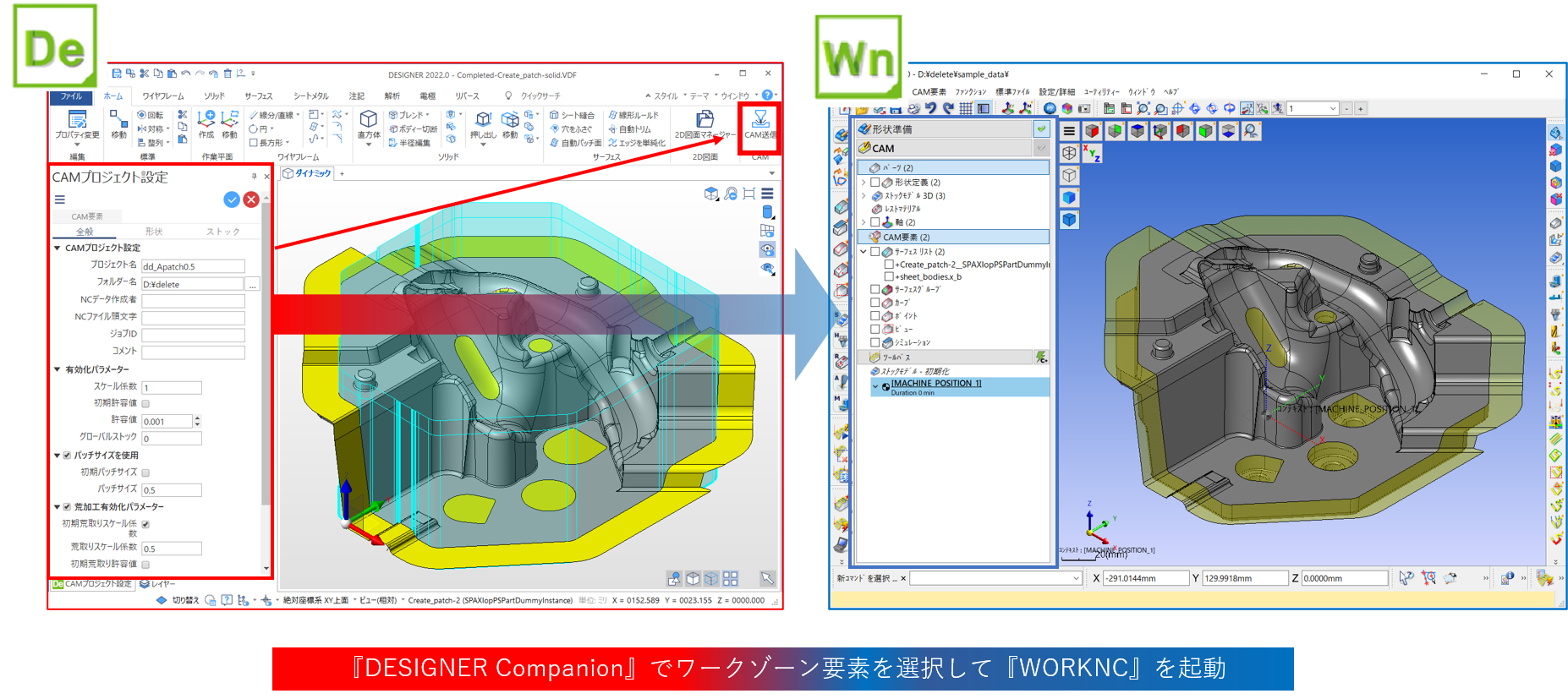Pin the CAMプロジェクト設定 panel
Image resolution: width=1568 pixels, height=699 pixels.
254,177
